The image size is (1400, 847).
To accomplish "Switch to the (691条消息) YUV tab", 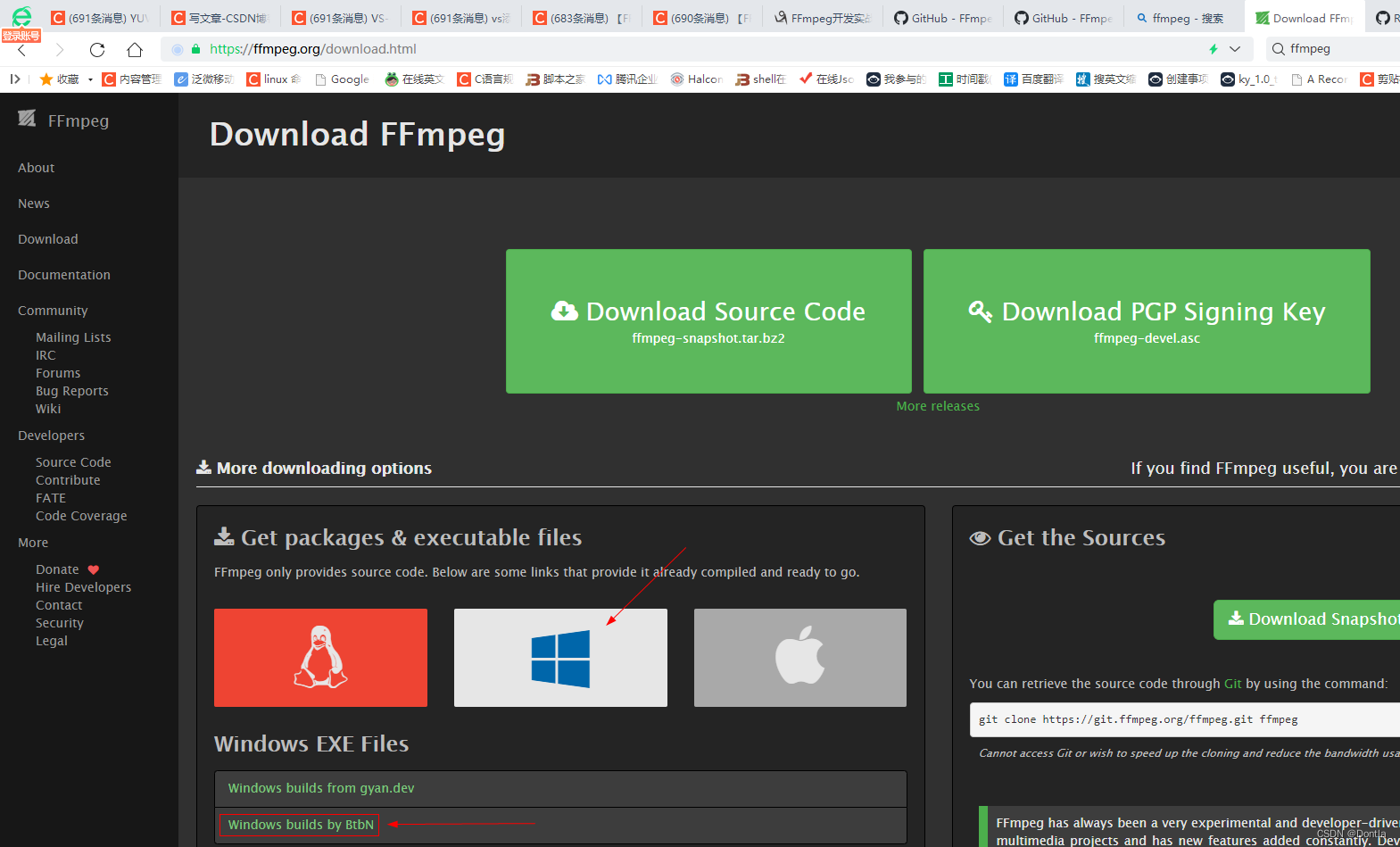I will pos(99,18).
